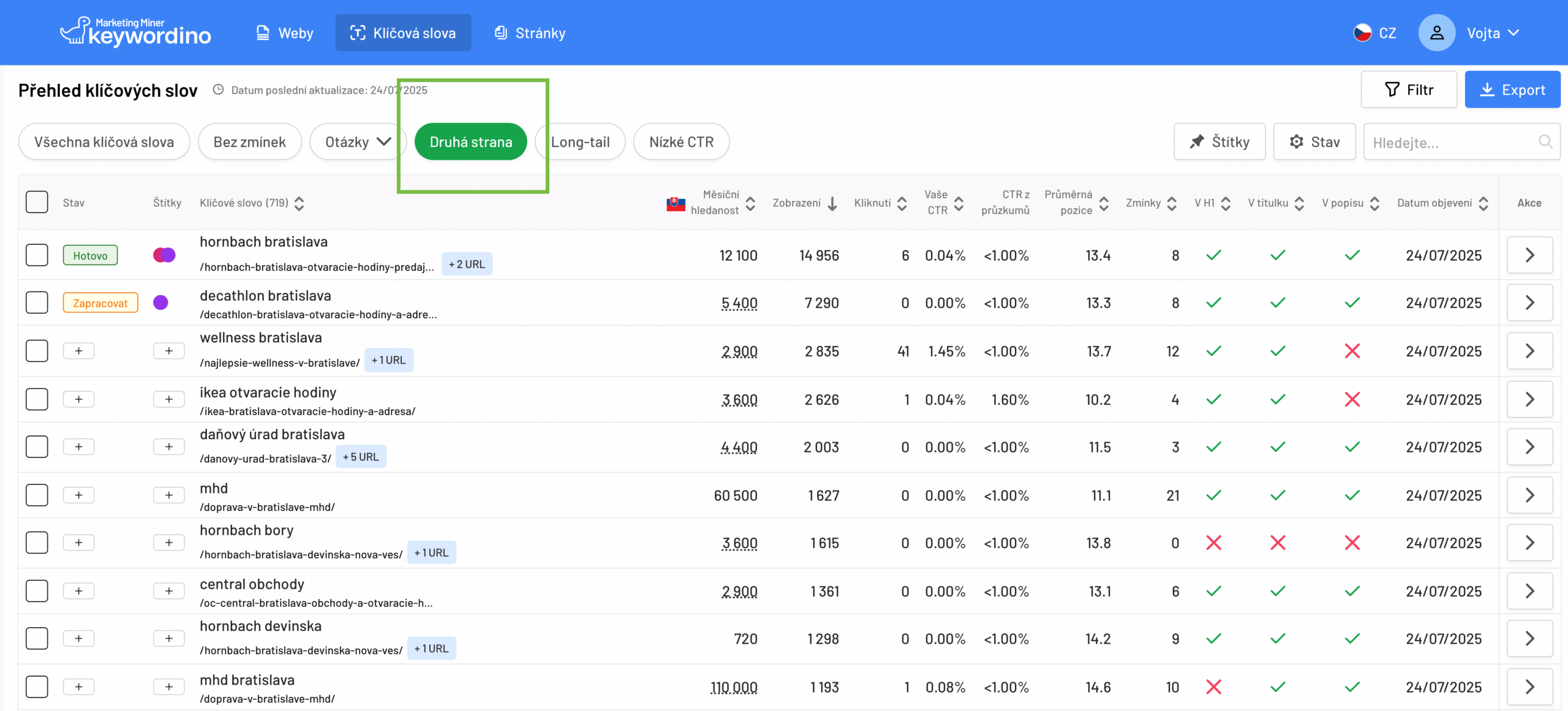The image size is (1568, 711).
Task: Add label to mhd bratislava row
Action: tap(169, 687)
